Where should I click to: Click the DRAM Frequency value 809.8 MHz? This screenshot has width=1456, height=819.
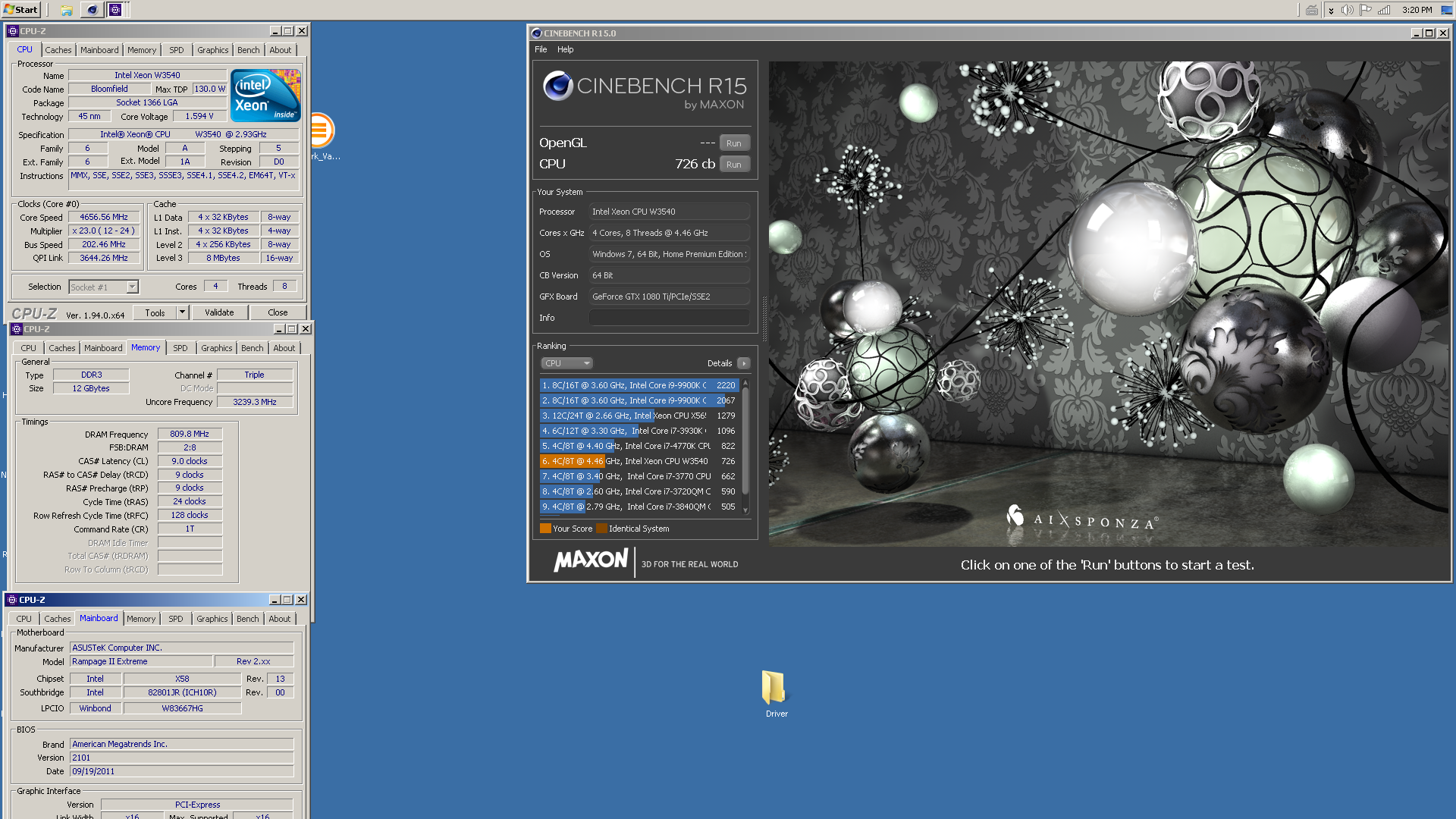(190, 434)
